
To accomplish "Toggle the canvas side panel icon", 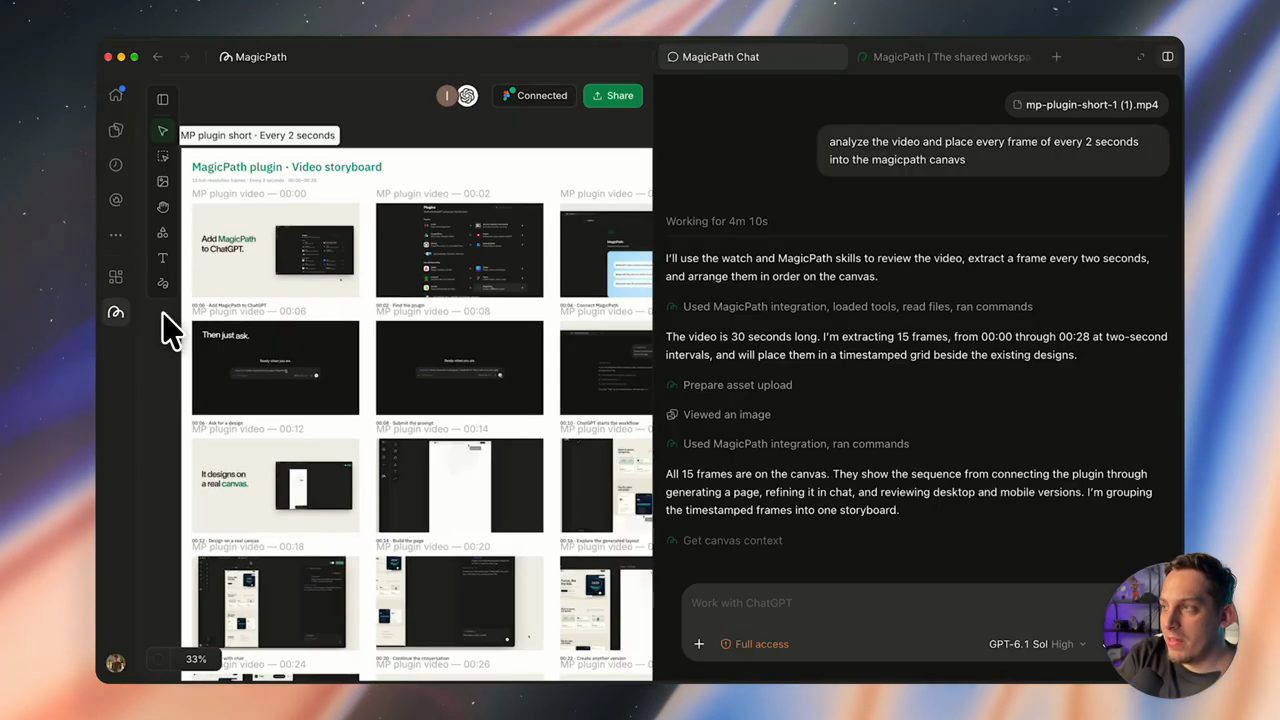I will coord(163,99).
